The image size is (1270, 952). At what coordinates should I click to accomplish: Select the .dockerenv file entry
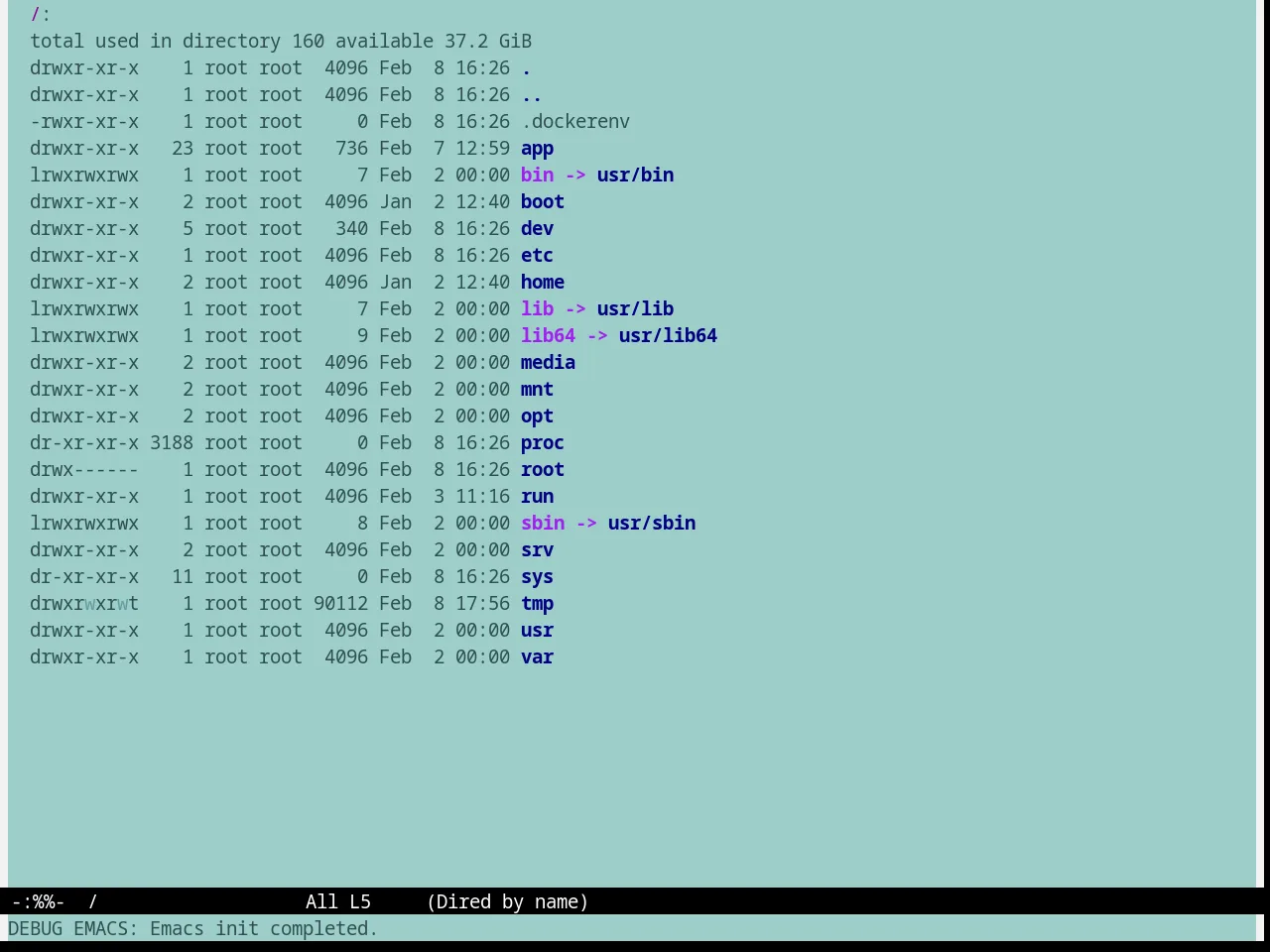click(x=575, y=122)
